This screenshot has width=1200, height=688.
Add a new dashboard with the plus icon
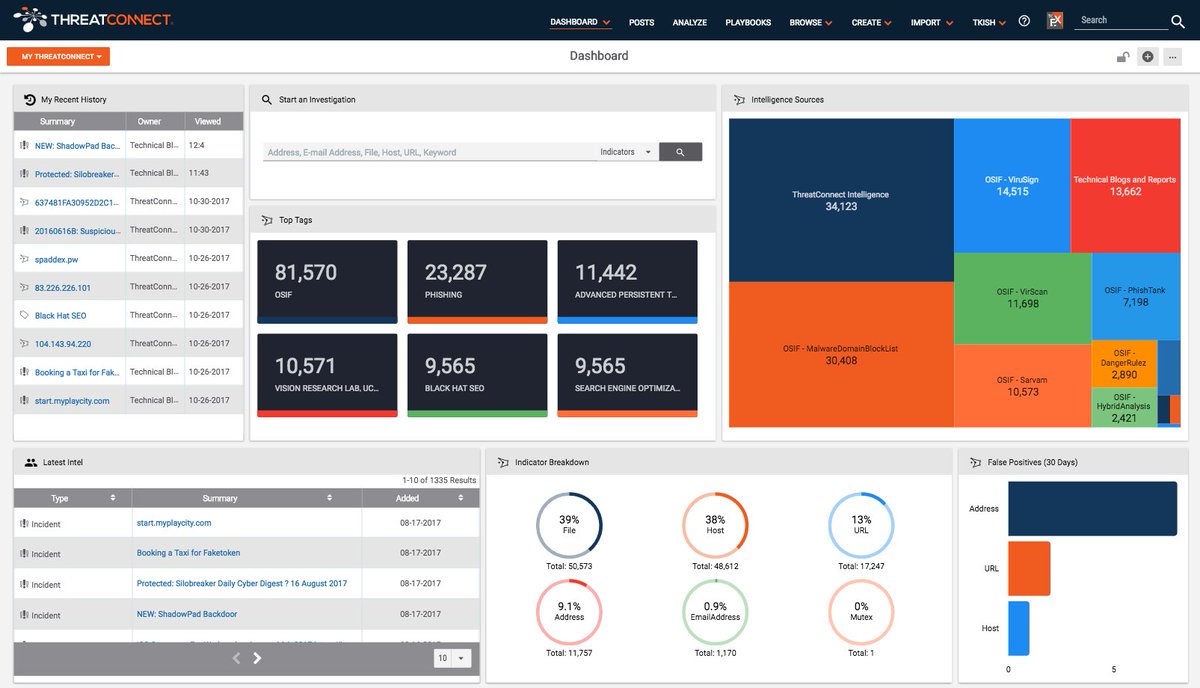click(x=1147, y=56)
